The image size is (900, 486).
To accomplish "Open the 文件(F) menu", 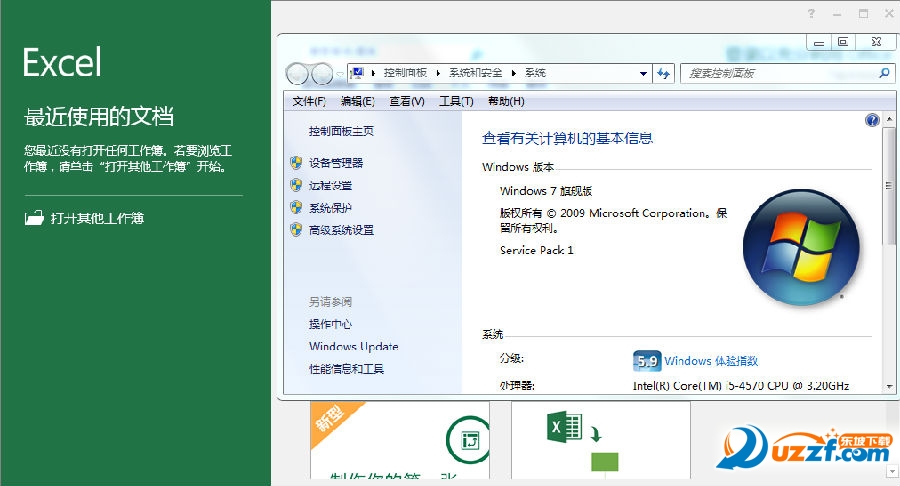I will pos(309,101).
